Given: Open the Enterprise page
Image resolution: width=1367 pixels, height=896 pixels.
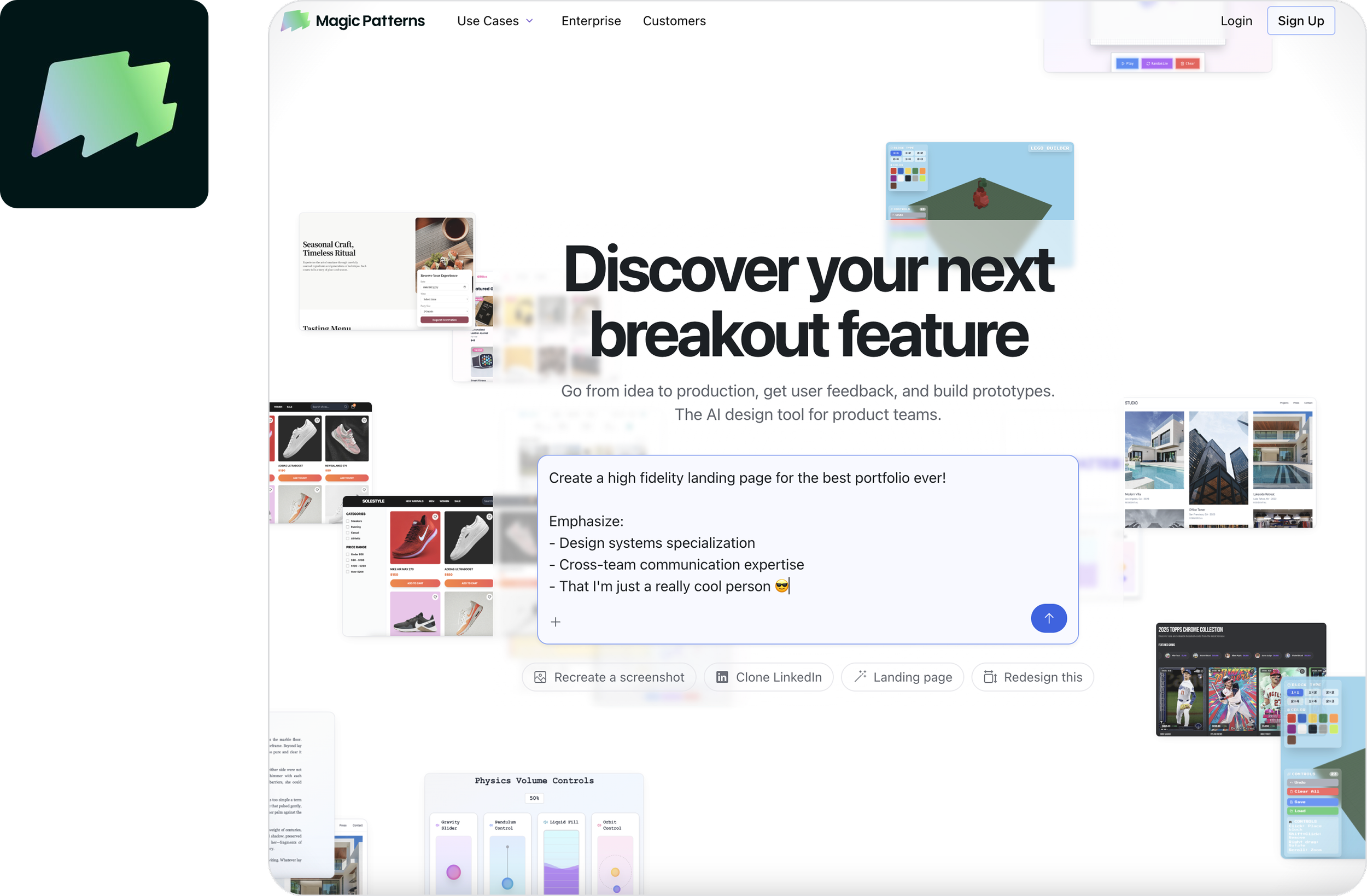Looking at the screenshot, I should coord(591,21).
